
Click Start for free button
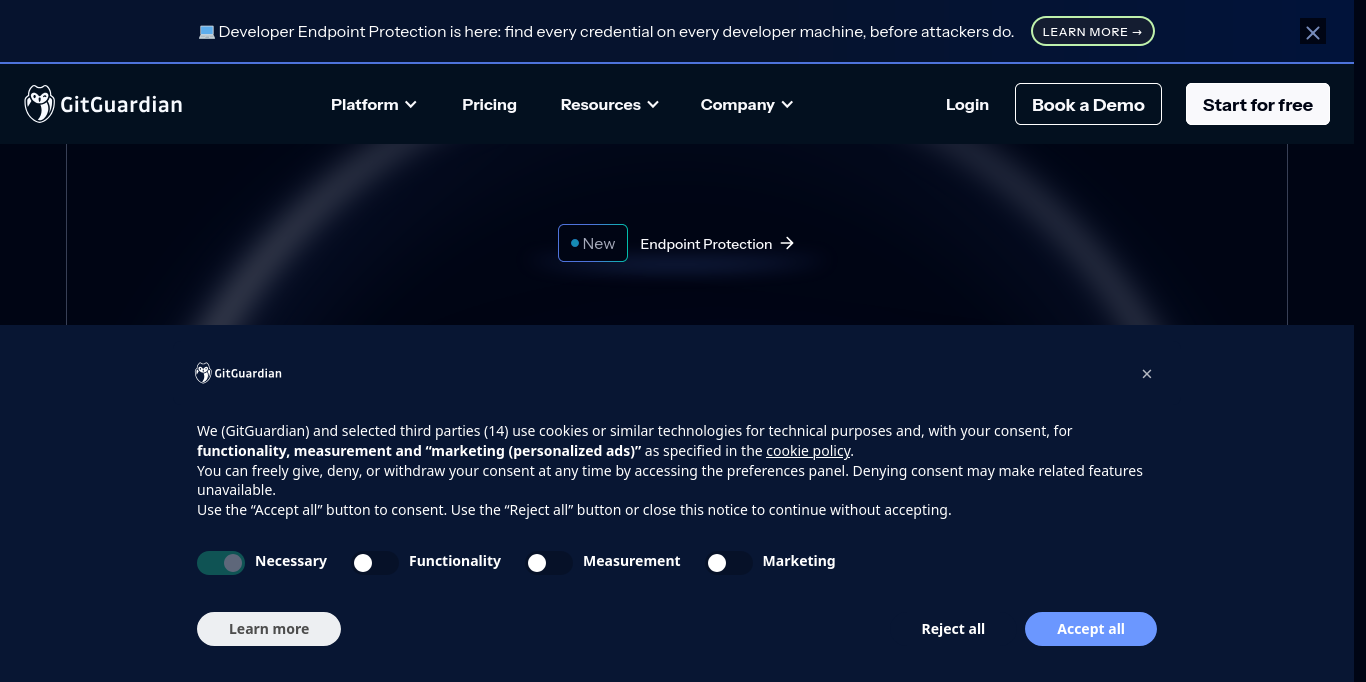coord(1258,104)
